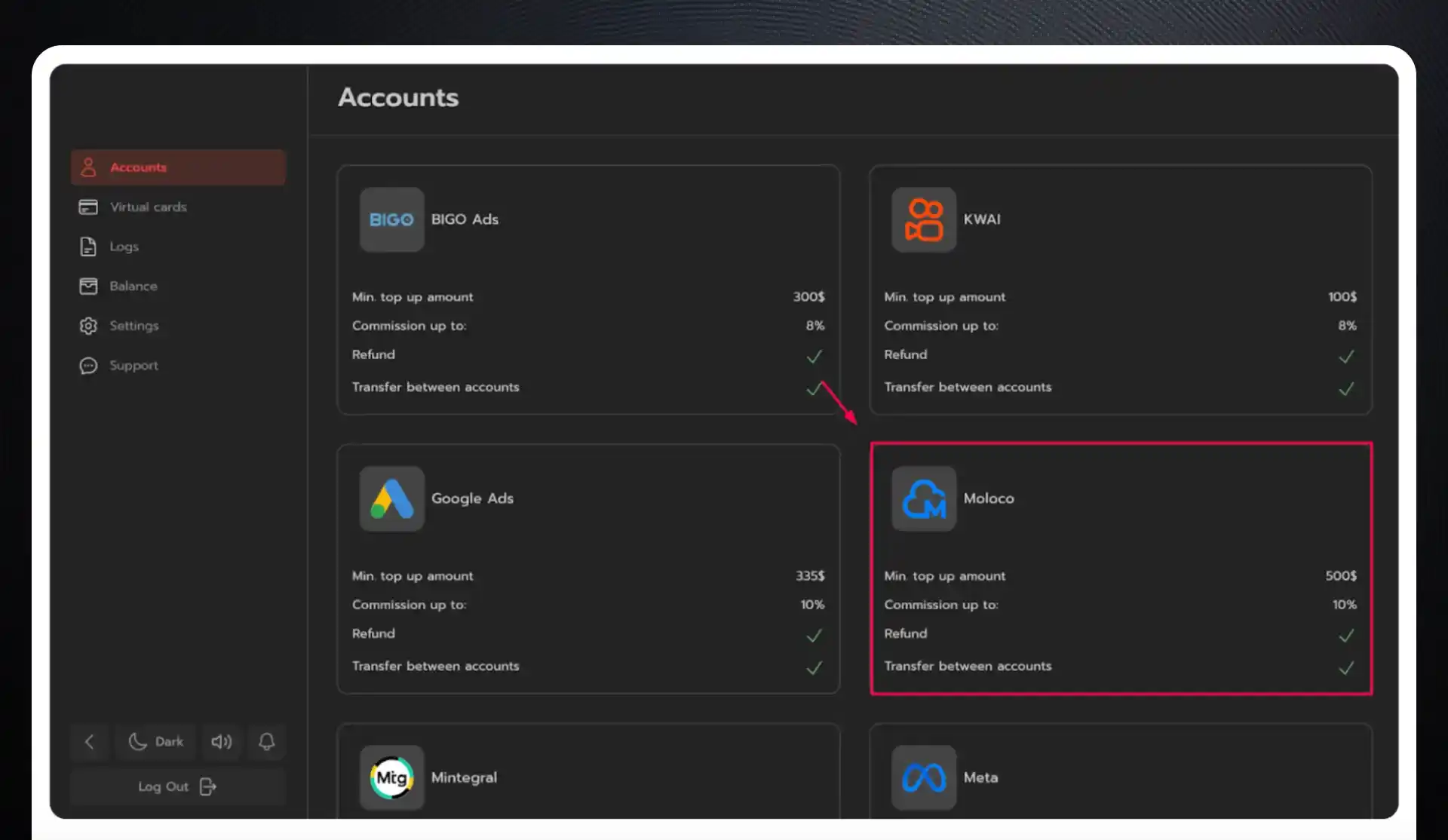Viewport: 1448px width, 840px height.
Task: Click the Virtual cards card icon
Action: (88, 207)
